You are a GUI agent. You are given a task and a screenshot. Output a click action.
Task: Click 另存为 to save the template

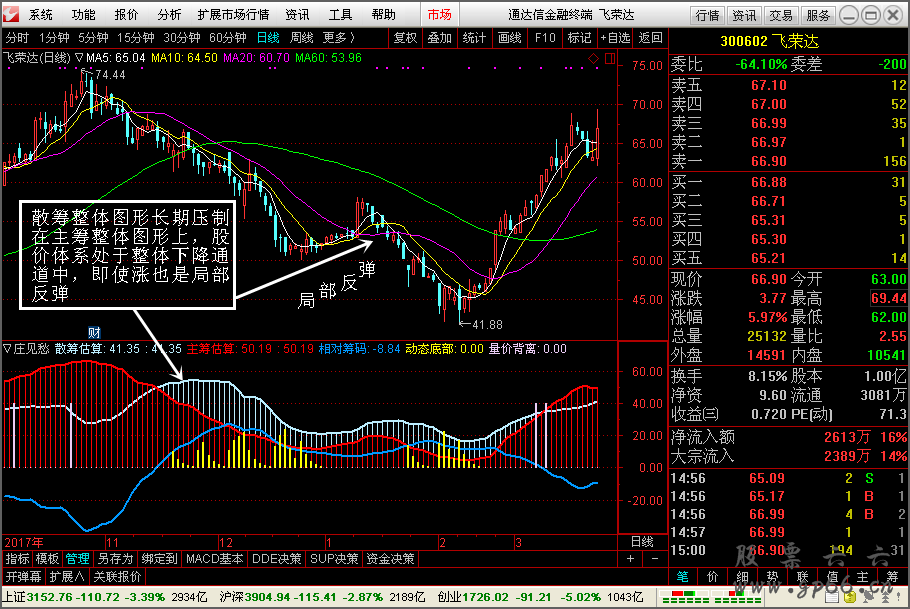(115, 558)
